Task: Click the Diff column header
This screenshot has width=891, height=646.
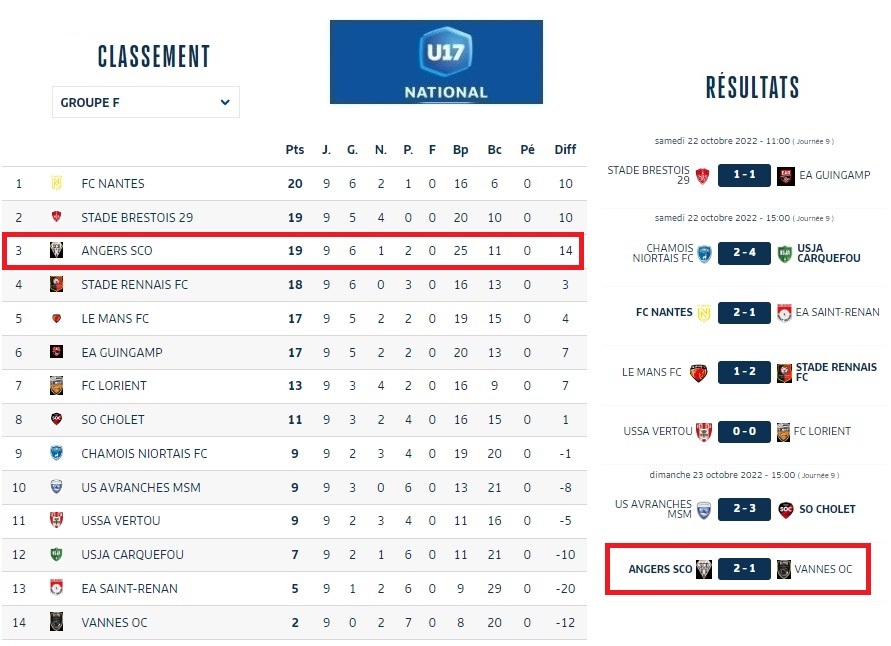Action: (565, 150)
